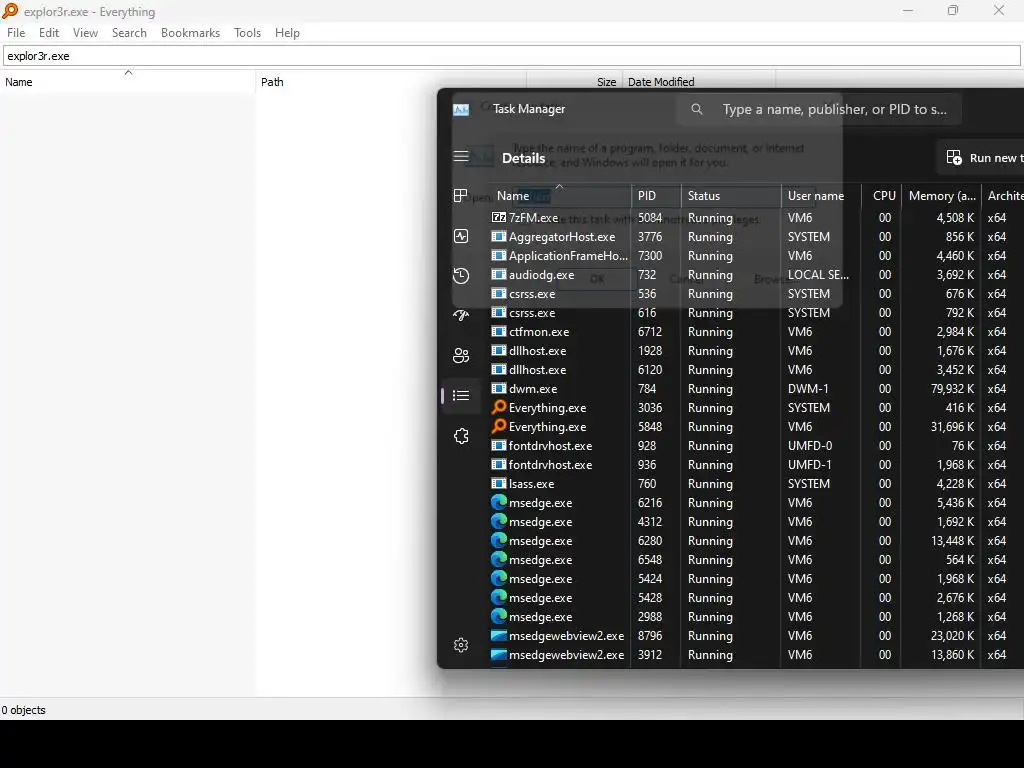The height and width of the screenshot is (768, 1024).
Task: Click the Everything.exe icon for PID 5848
Action: point(499,426)
